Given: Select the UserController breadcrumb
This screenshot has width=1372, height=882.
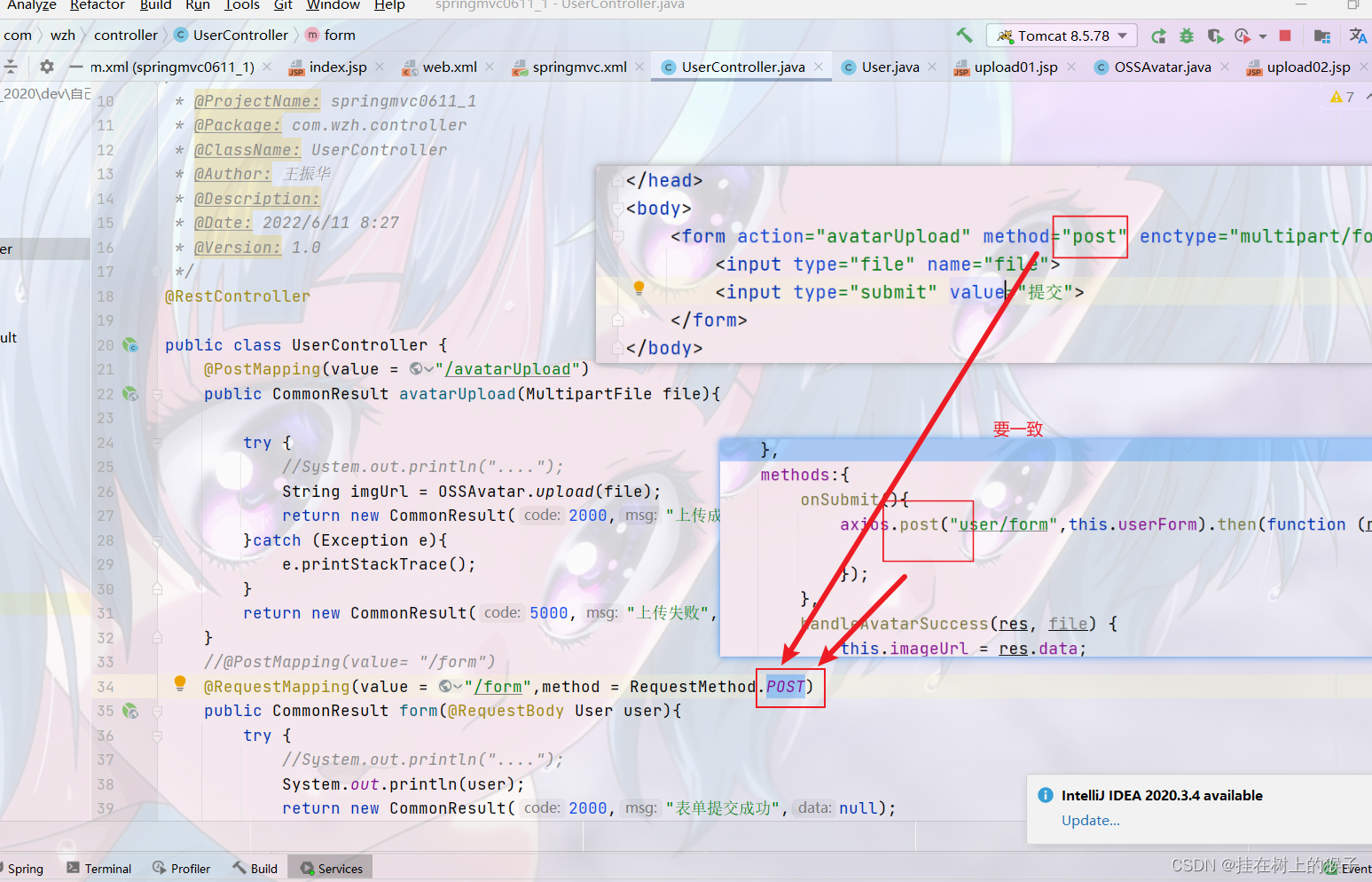Looking at the screenshot, I should pyautogui.click(x=231, y=35).
